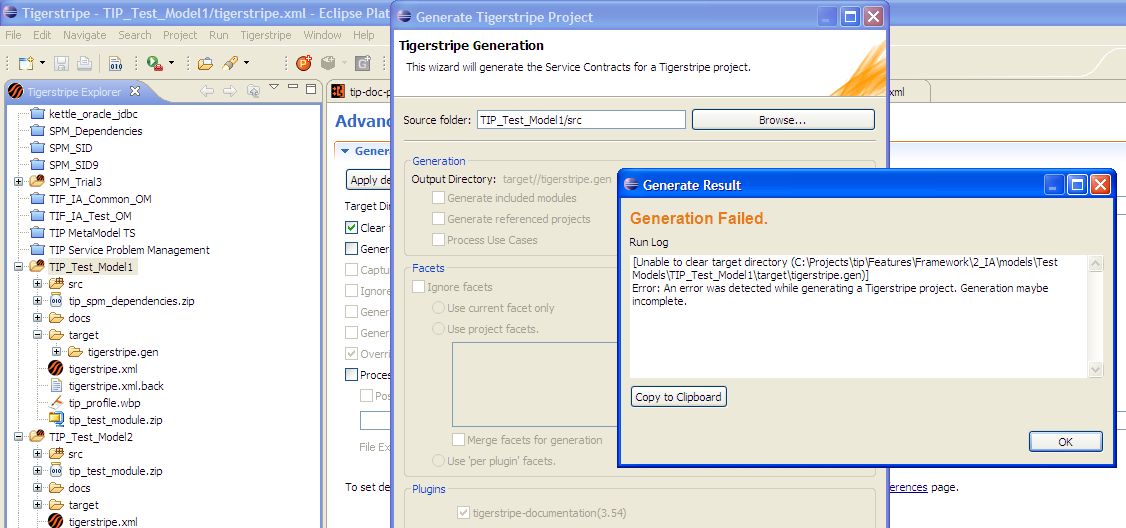Click the flashlight Search toolbar icon

(231, 63)
